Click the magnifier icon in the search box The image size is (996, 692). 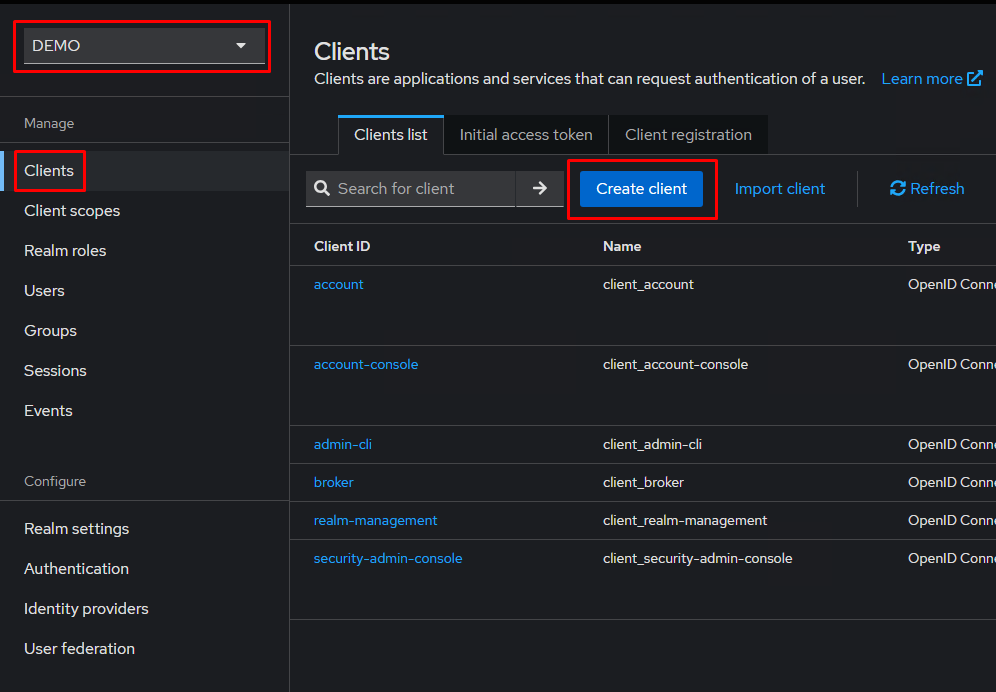click(x=322, y=188)
